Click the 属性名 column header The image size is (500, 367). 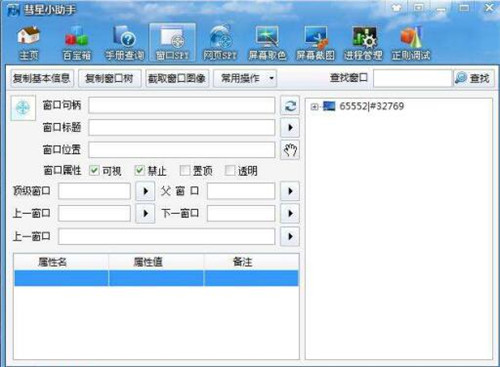[x=61, y=262]
